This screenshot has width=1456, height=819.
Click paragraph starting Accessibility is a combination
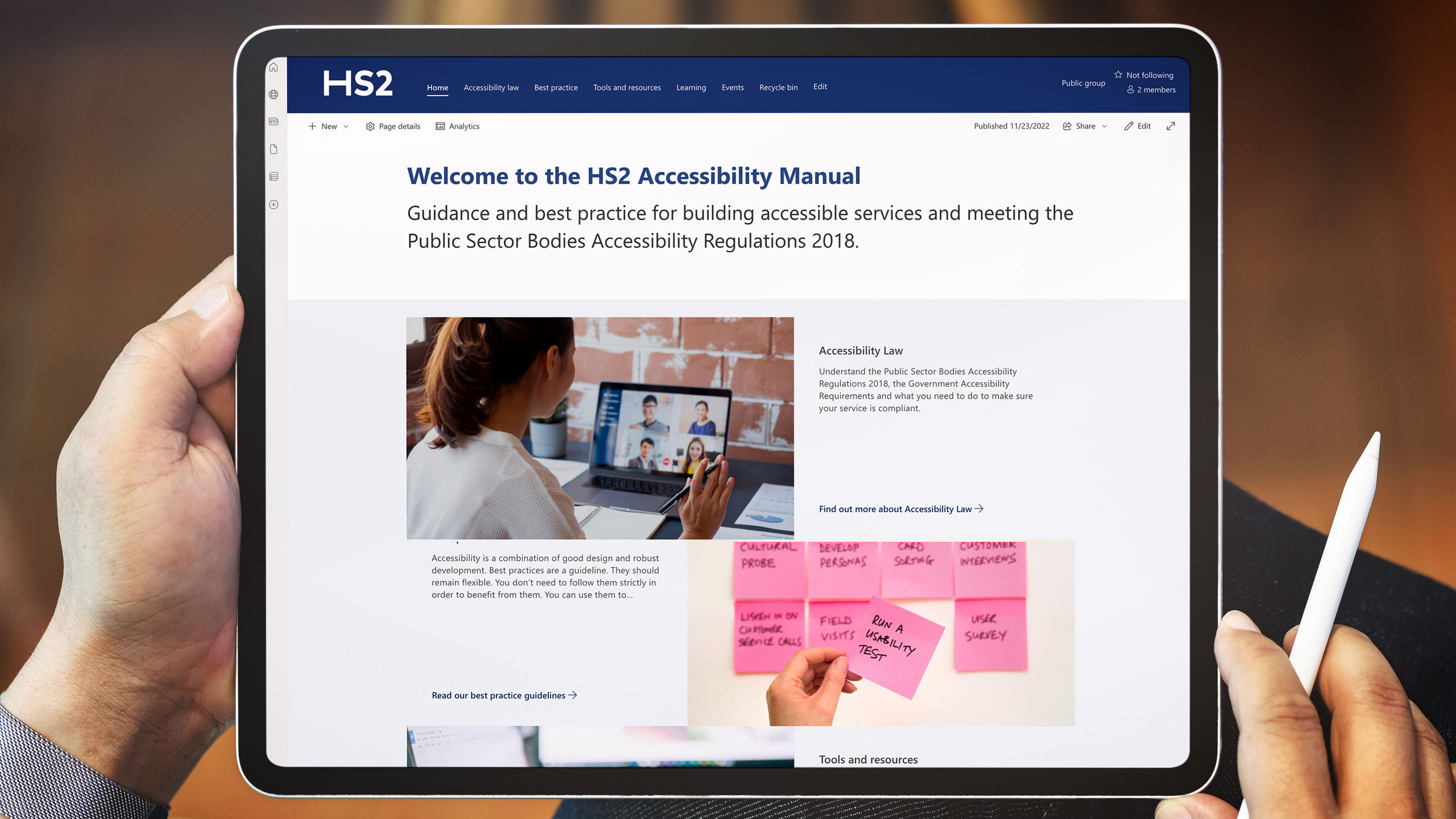pyautogui.click(x=545, y=576)
